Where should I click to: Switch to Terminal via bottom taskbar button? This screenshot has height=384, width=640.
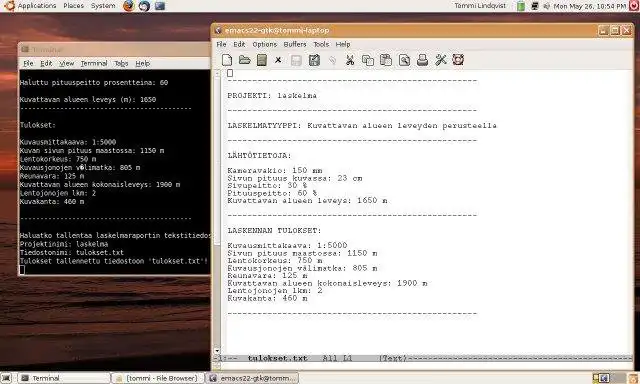tap(64, 378)
